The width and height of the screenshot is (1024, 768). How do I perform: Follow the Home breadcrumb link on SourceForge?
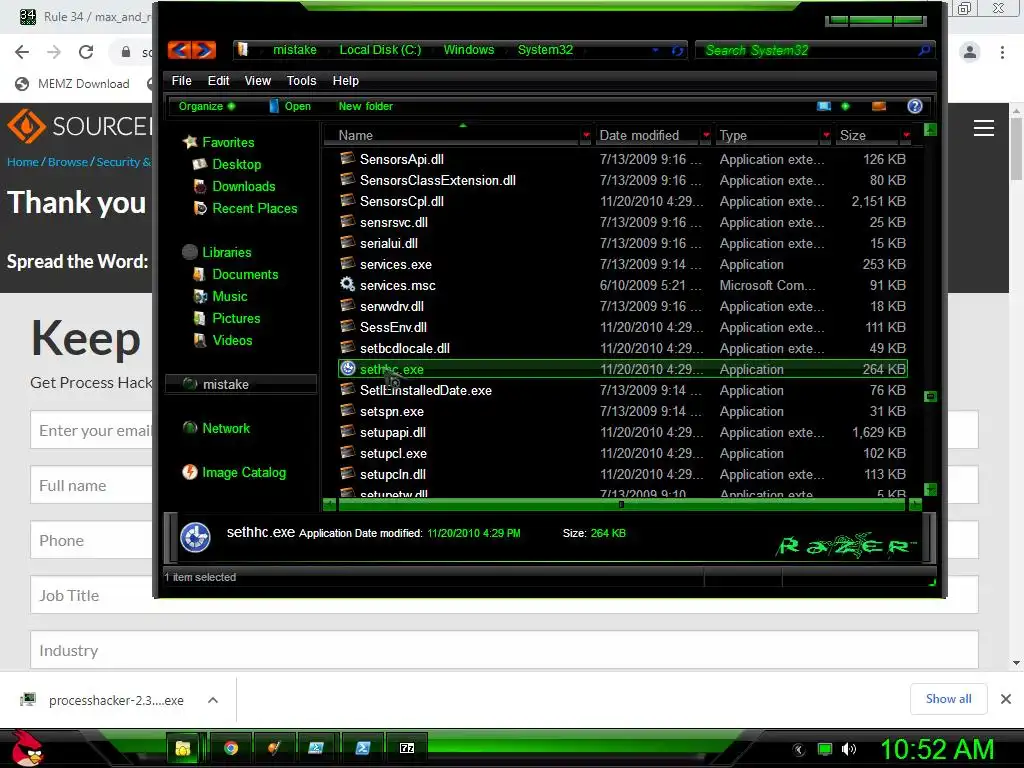(x=23, y=162)
